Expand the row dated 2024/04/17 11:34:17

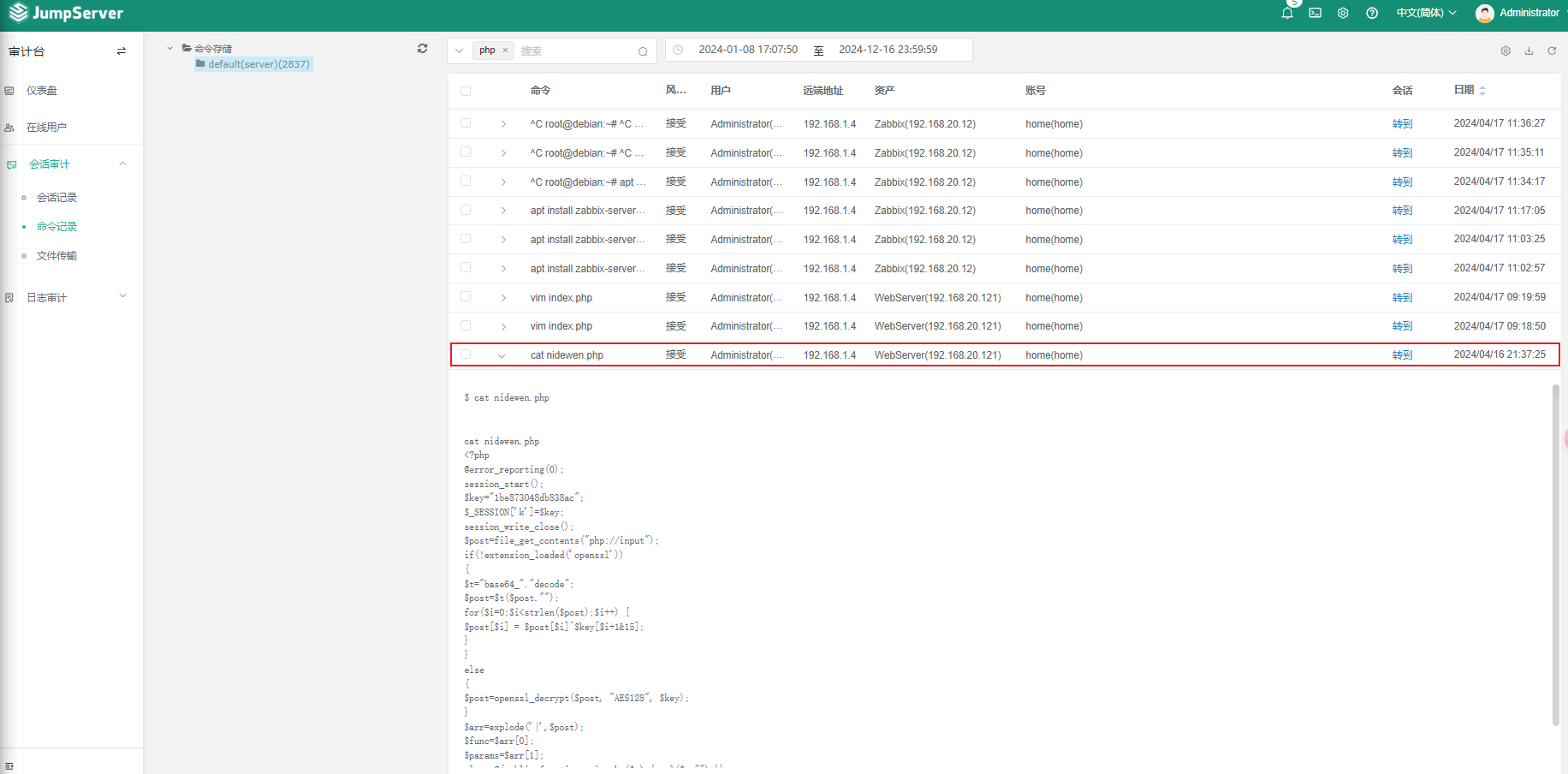tap(503, 182)
